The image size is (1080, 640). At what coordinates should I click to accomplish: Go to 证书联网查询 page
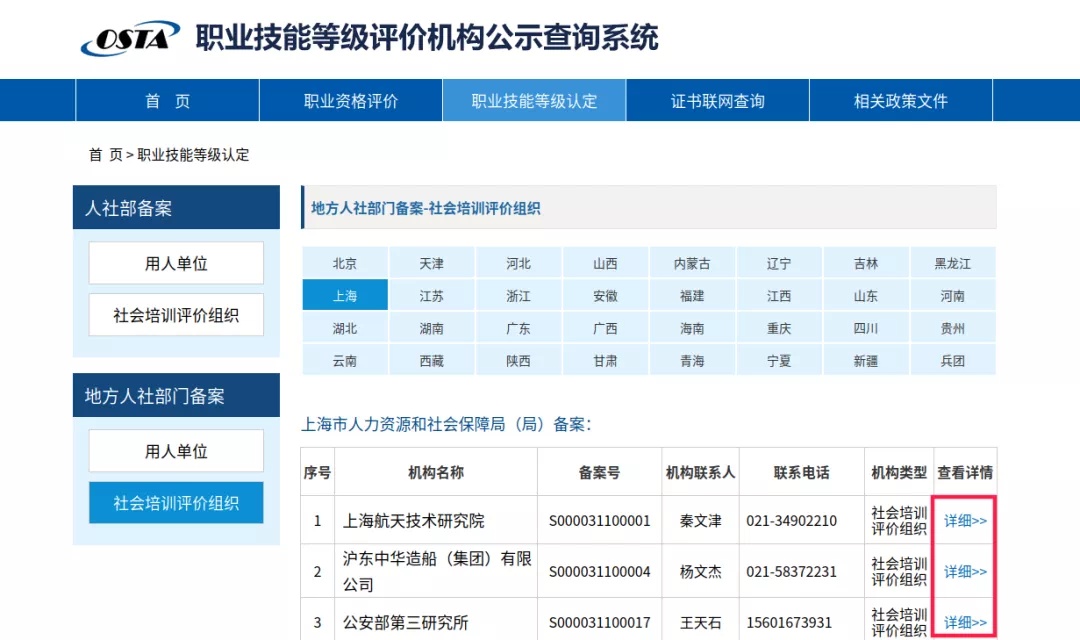(717, 101)
